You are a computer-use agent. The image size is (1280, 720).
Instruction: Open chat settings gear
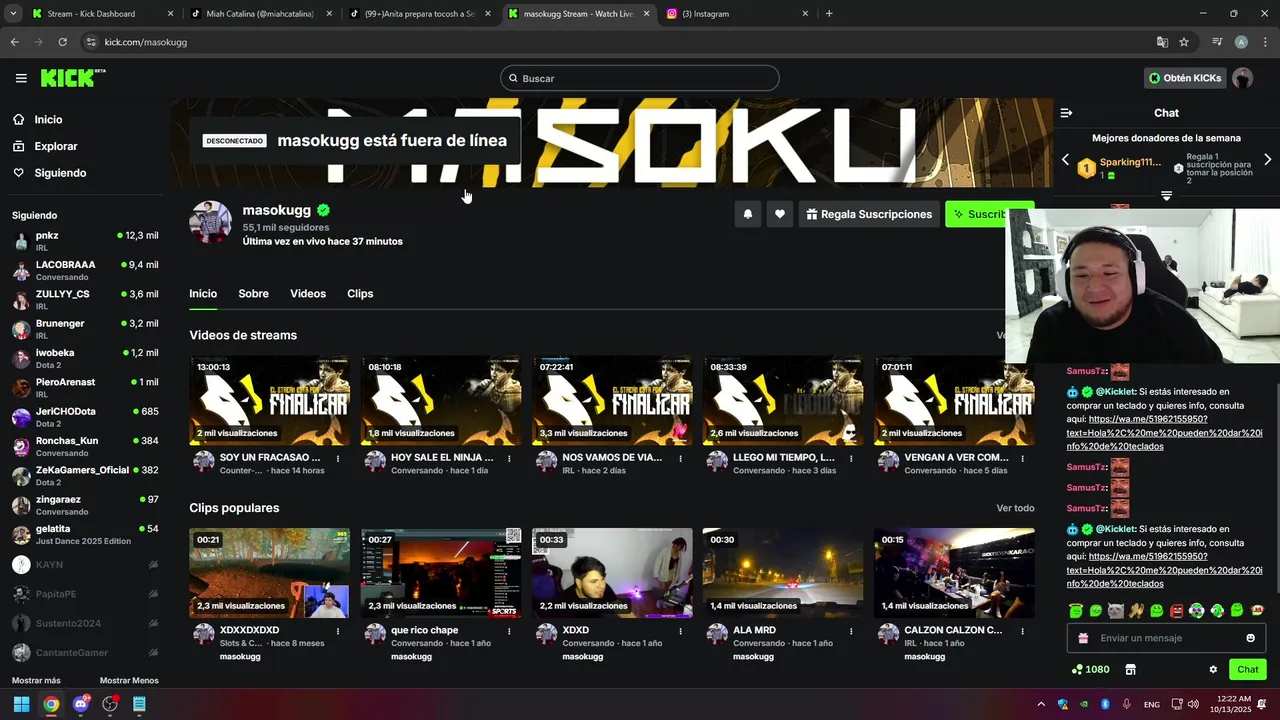tap(1213, 669)
